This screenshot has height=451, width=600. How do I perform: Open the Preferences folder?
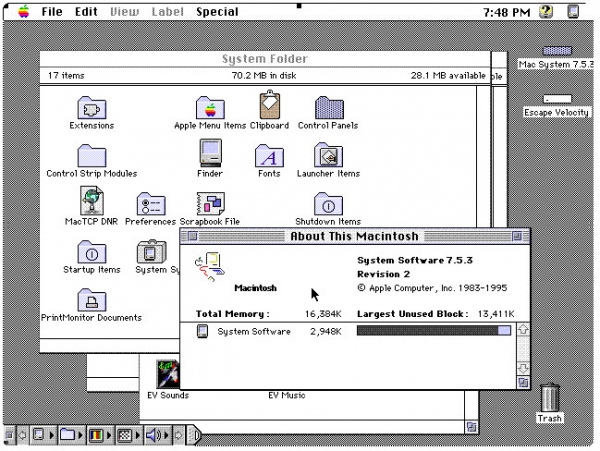[151, 204]
